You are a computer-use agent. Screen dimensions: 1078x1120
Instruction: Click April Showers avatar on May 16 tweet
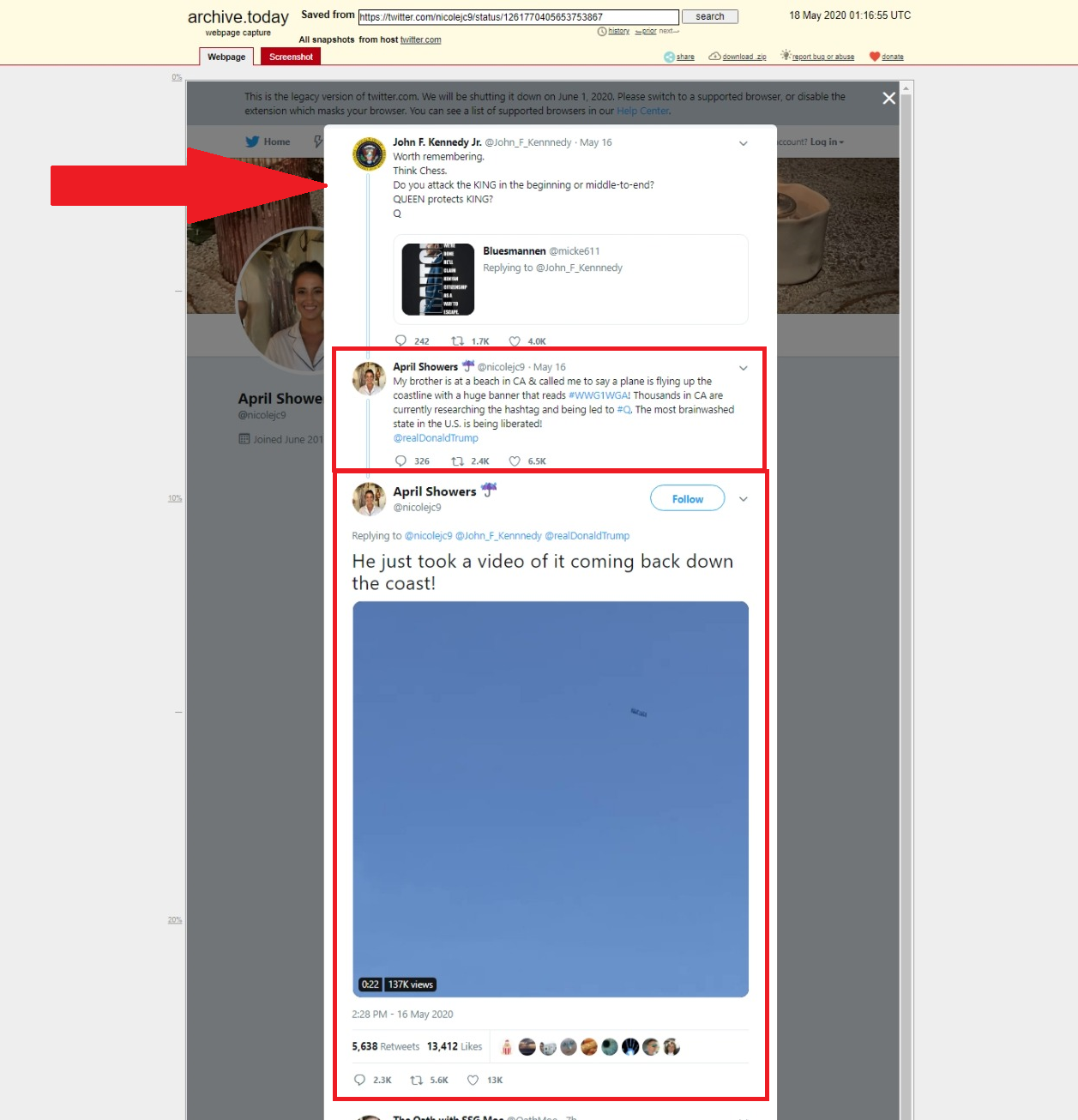pos(370,378)
